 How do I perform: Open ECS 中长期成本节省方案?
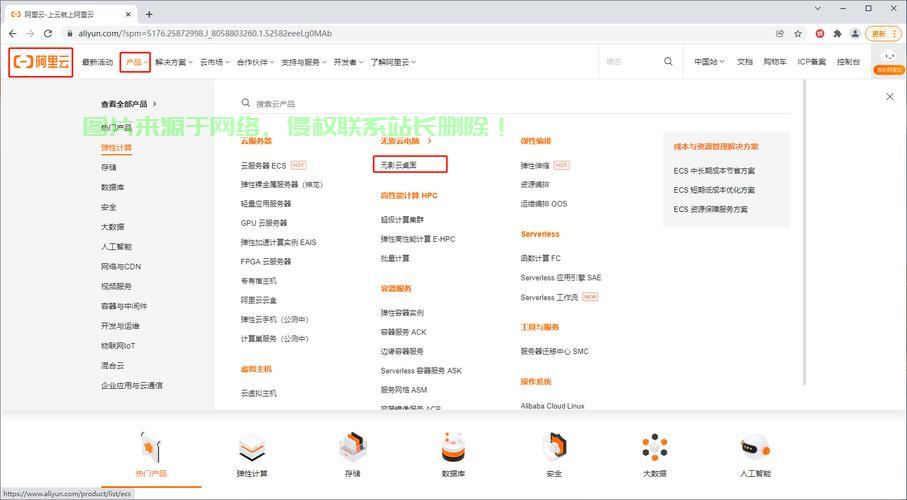pyautogui.click(x=714, y=171)
